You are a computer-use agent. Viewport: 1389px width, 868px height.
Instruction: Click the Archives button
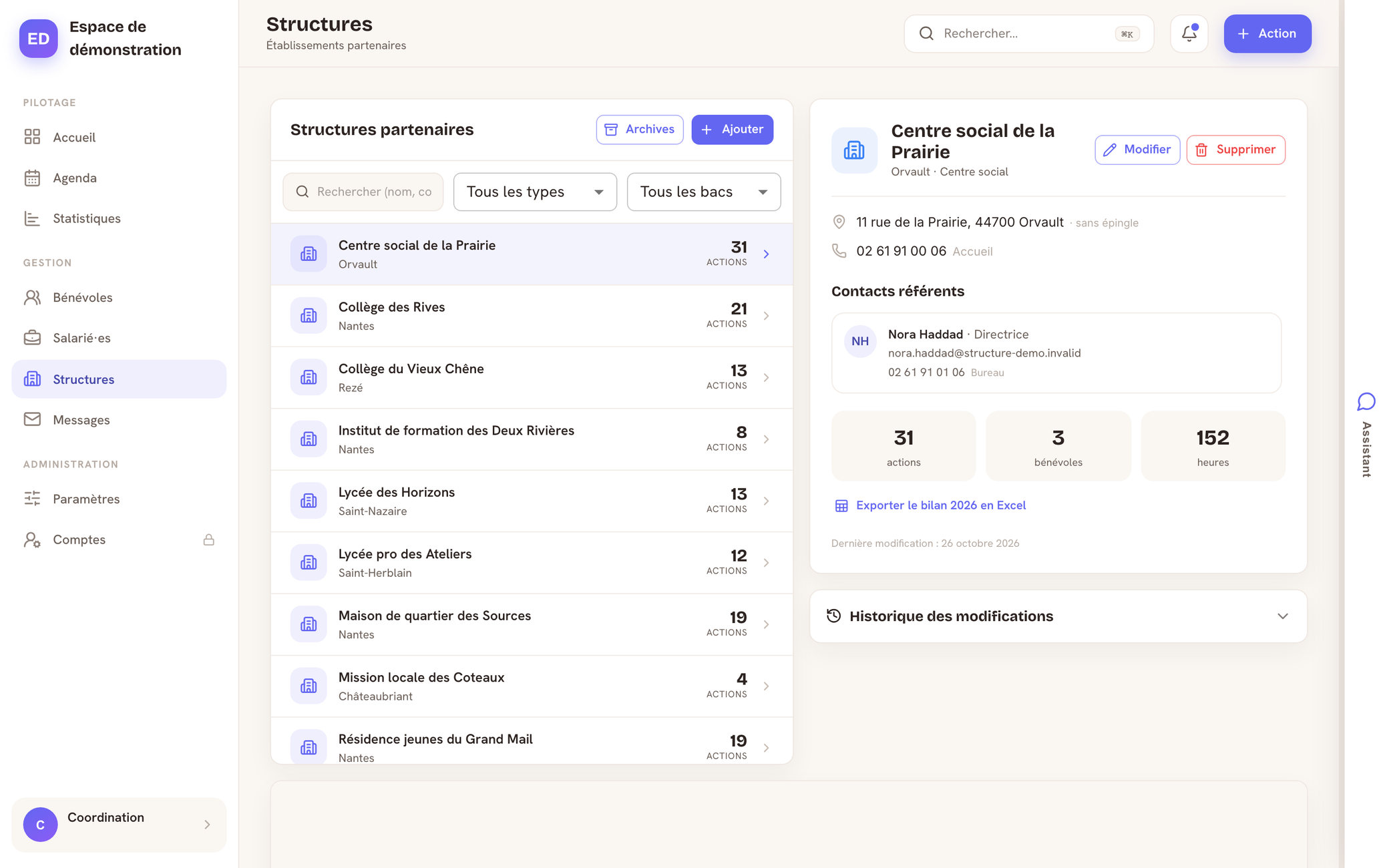click(x=640, y=130)
